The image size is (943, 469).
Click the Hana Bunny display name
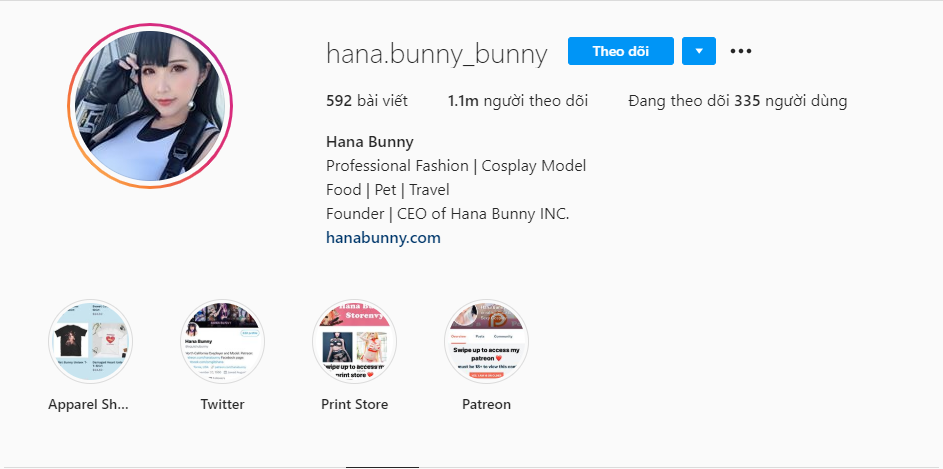(370, 142)
